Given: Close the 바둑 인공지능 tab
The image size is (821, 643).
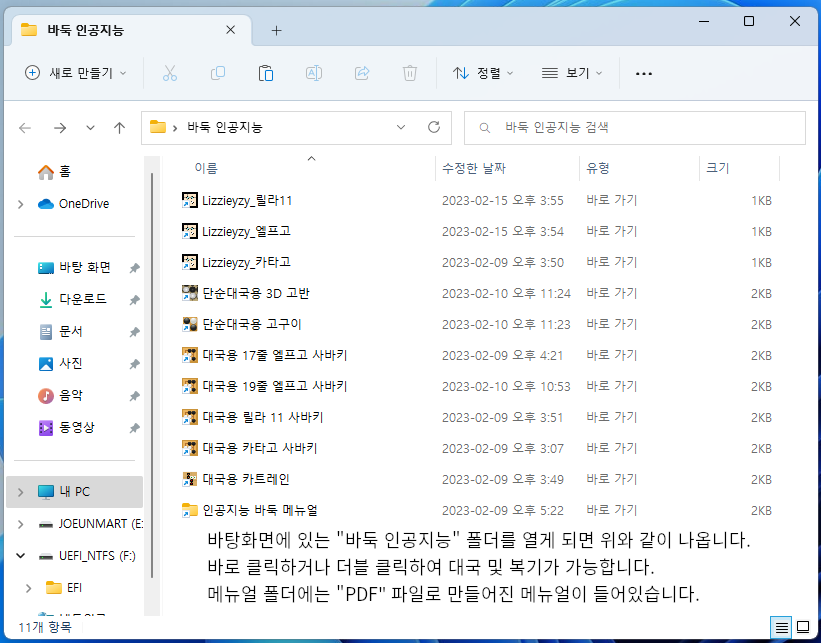Looking at the screenshot, I should pos(230,30).
